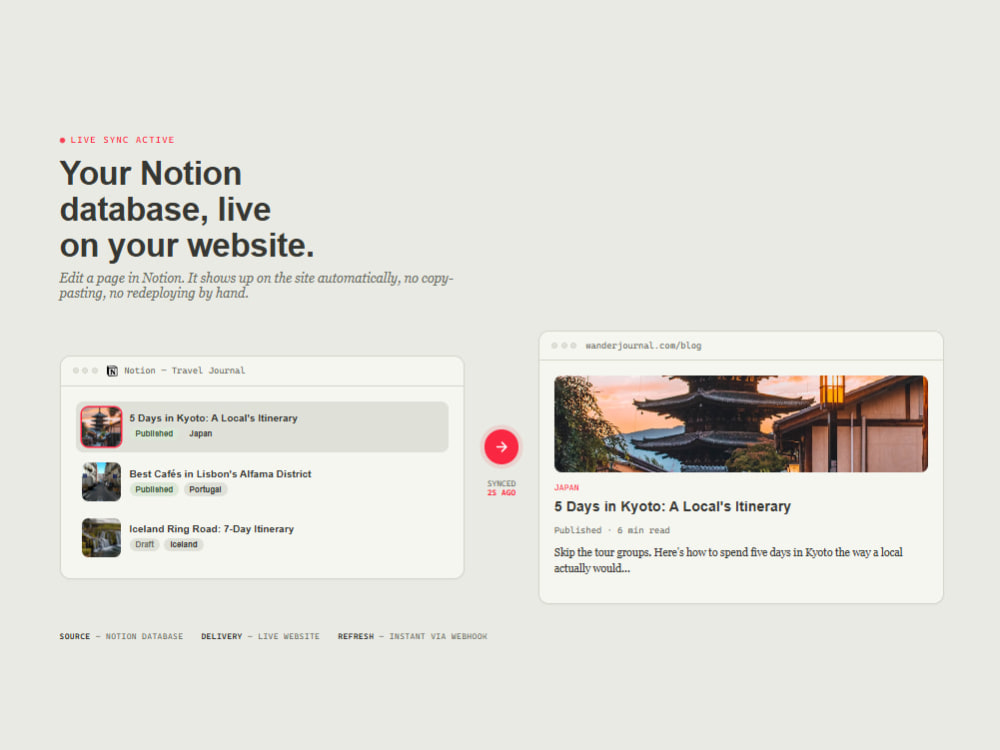This screenshot has height=750, width=1000.
Task: Click the Portugal tag
Action: [x=205, y=489]
